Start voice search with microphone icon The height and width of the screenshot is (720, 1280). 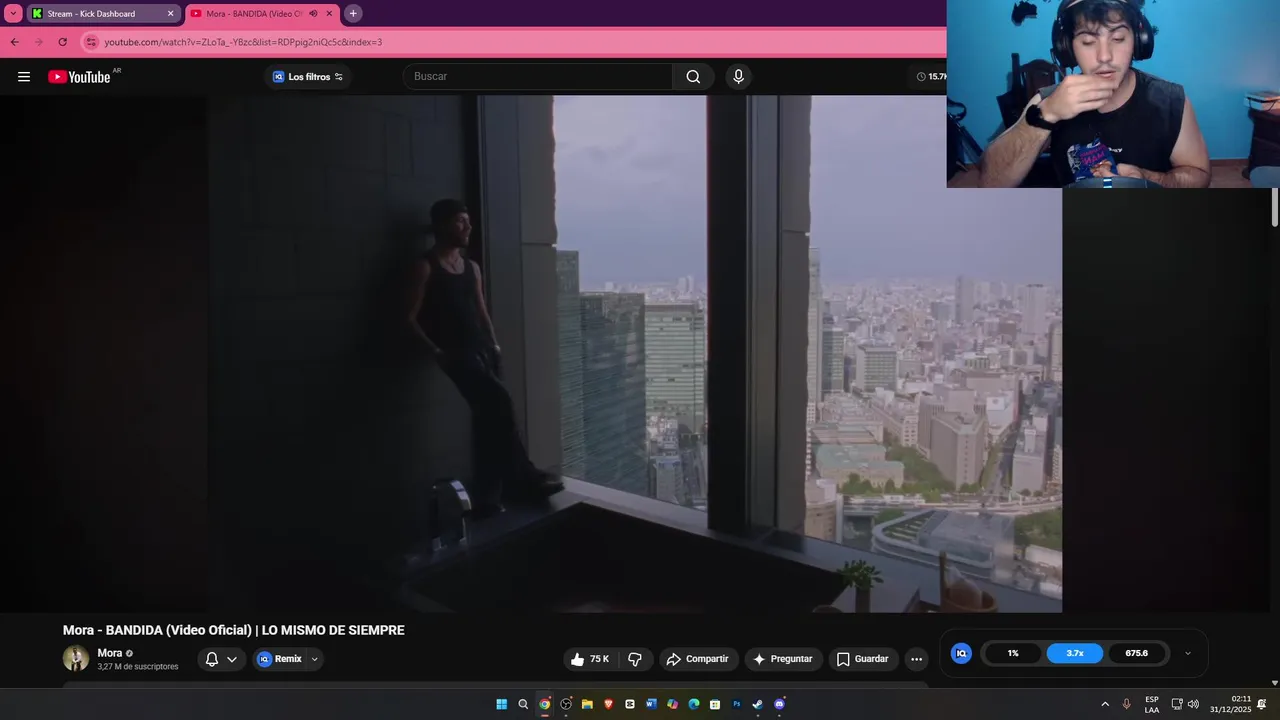pos(738,77)
